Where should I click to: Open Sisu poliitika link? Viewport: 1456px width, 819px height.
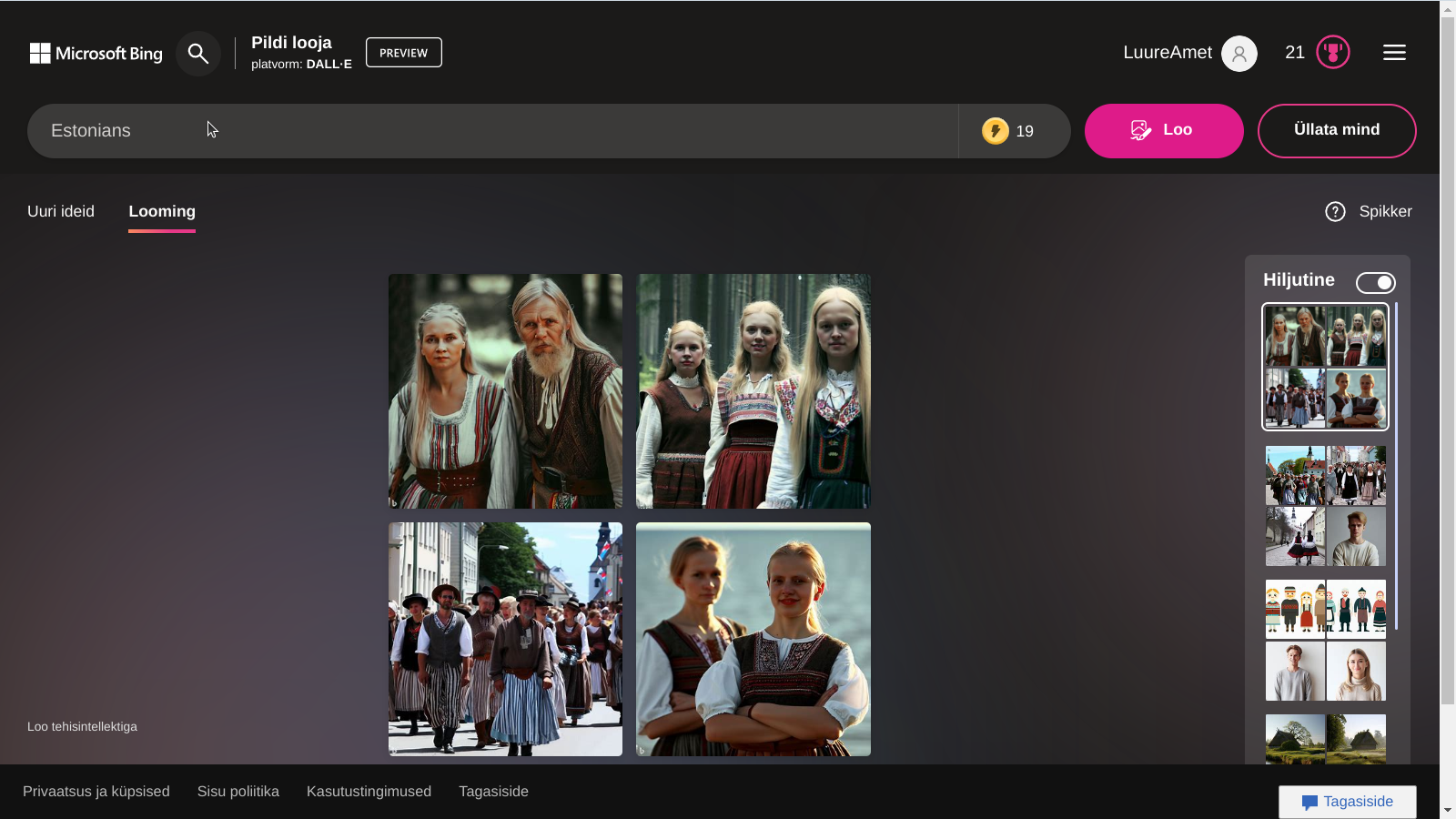(238, 792)
